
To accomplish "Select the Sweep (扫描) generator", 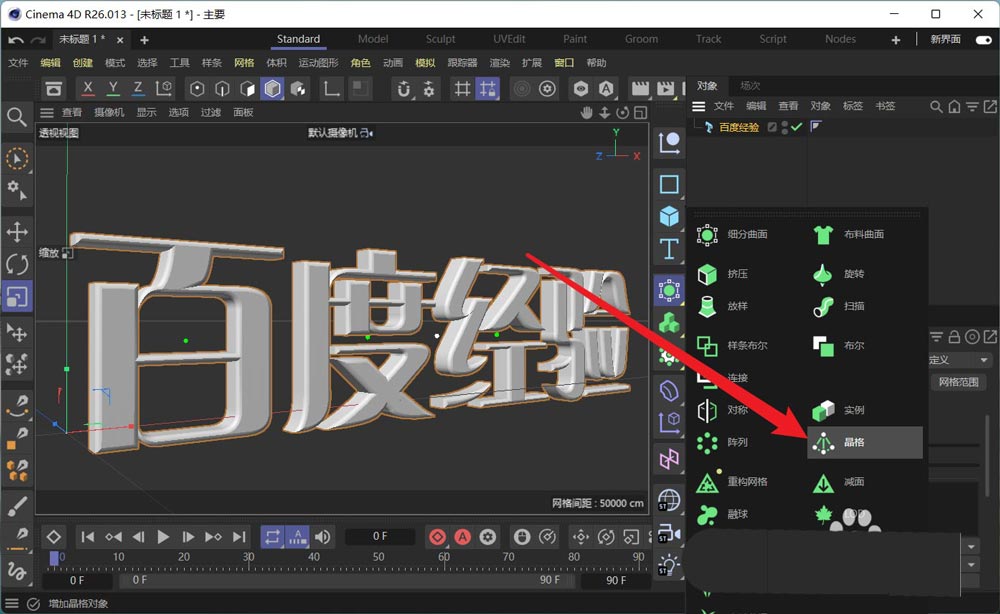I will [839, 307].
